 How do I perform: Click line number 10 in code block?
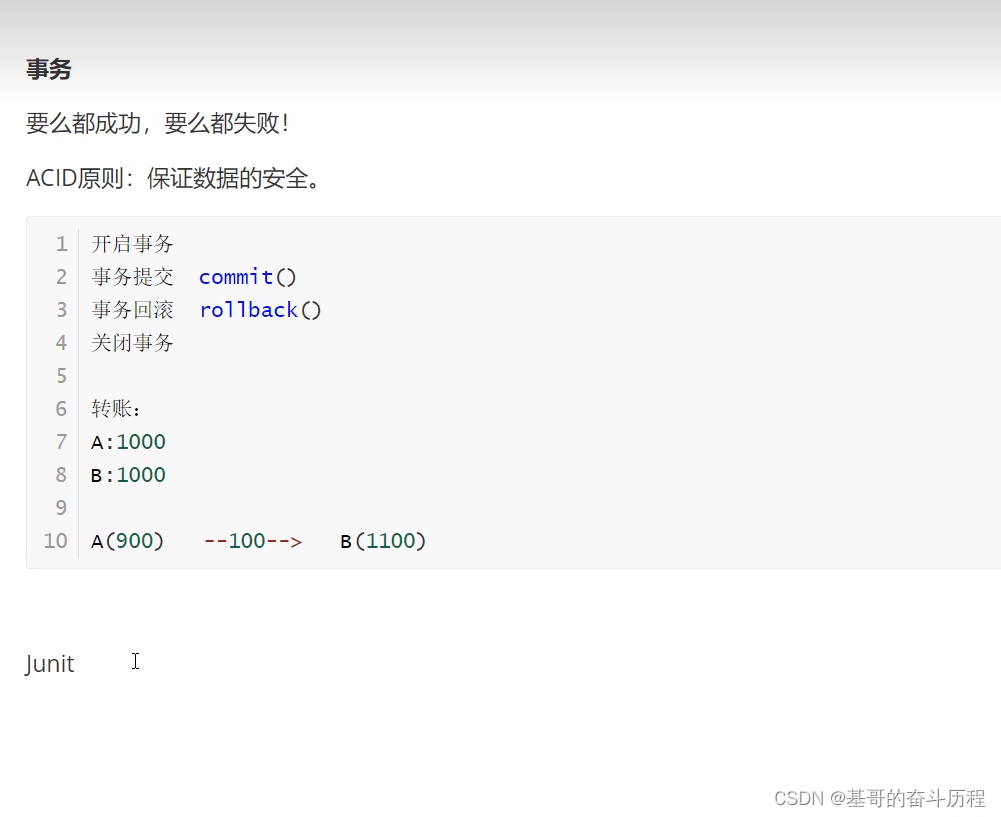pos(54,541)
